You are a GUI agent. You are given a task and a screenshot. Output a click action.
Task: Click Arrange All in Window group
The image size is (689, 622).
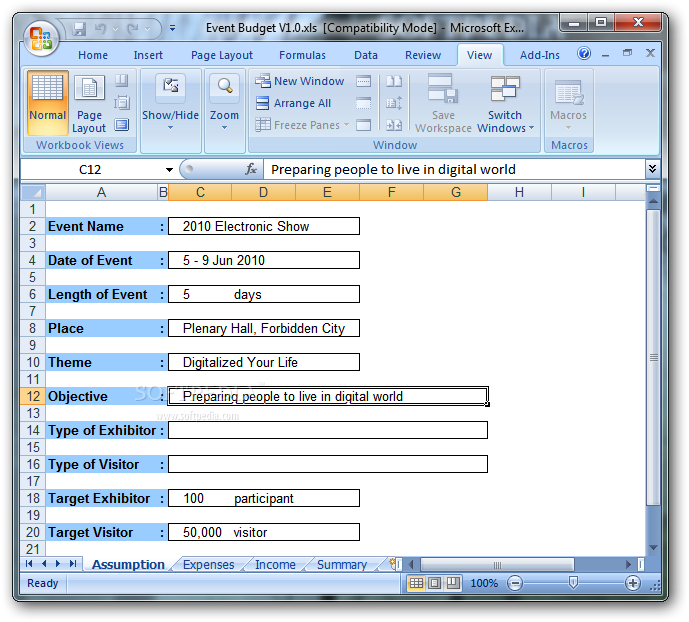point(294,103)
